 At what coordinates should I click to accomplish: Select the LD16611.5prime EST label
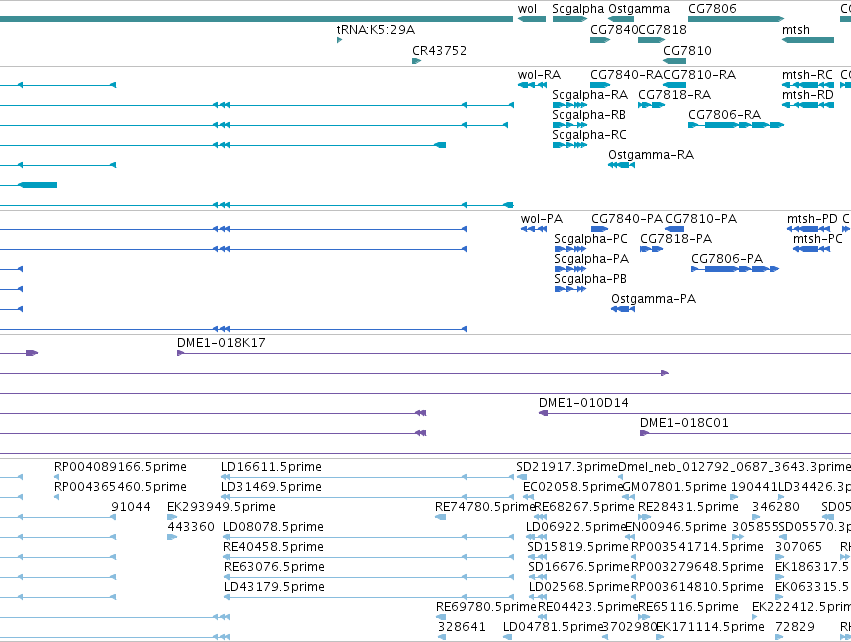pos(271,467)
